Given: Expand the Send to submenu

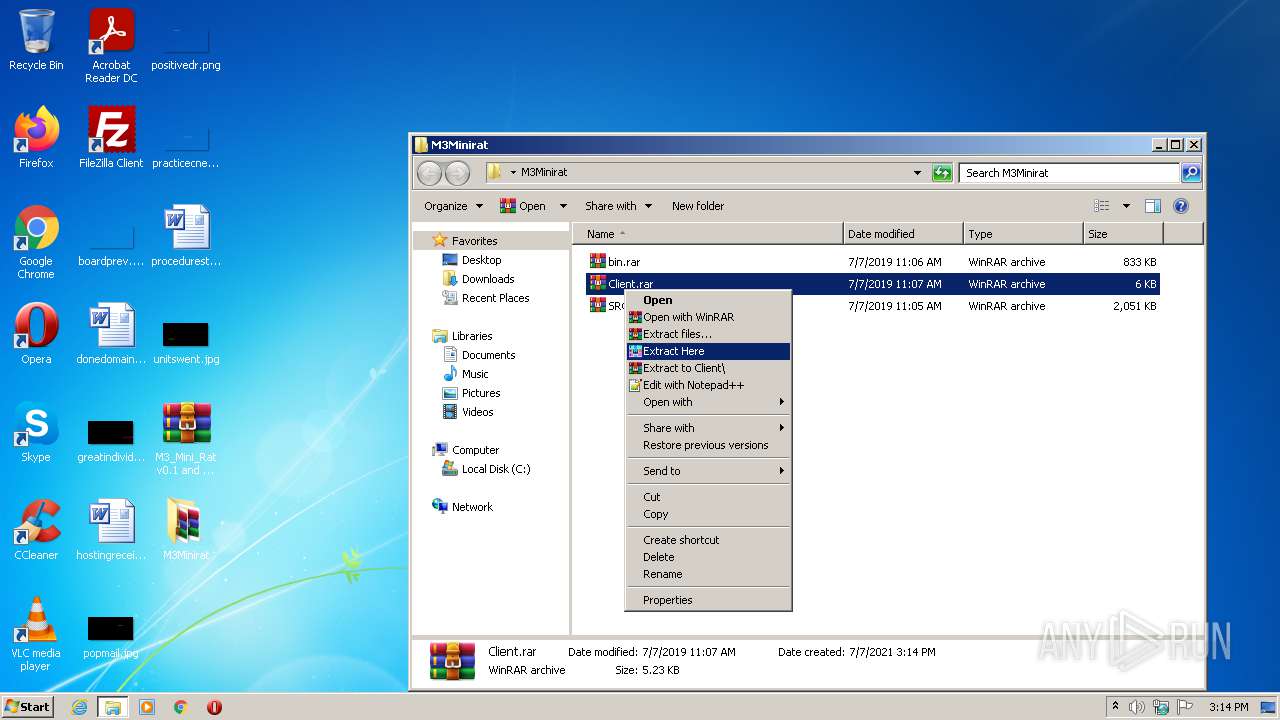Looking at the screenshot, I should (708, 471).
